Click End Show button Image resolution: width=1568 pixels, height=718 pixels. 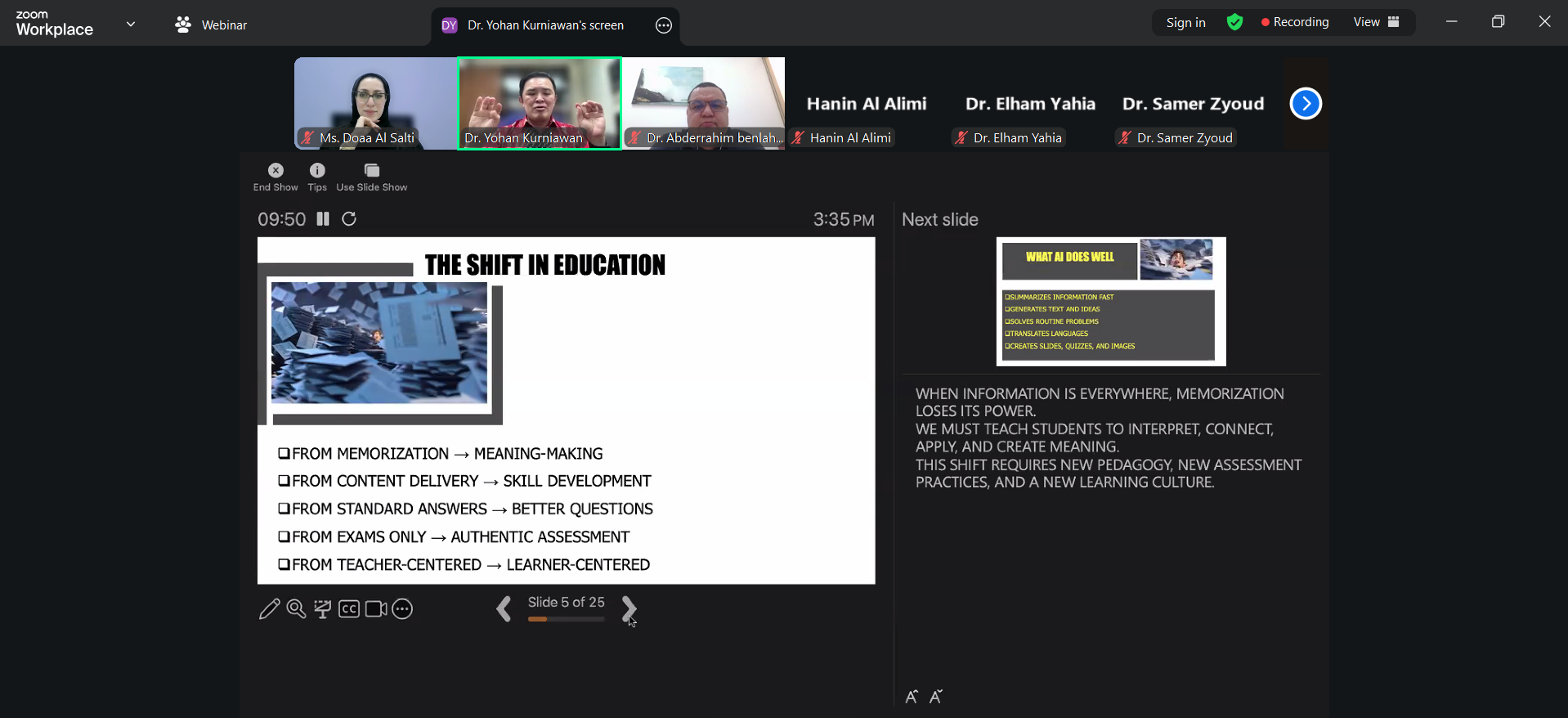[276, 177]
